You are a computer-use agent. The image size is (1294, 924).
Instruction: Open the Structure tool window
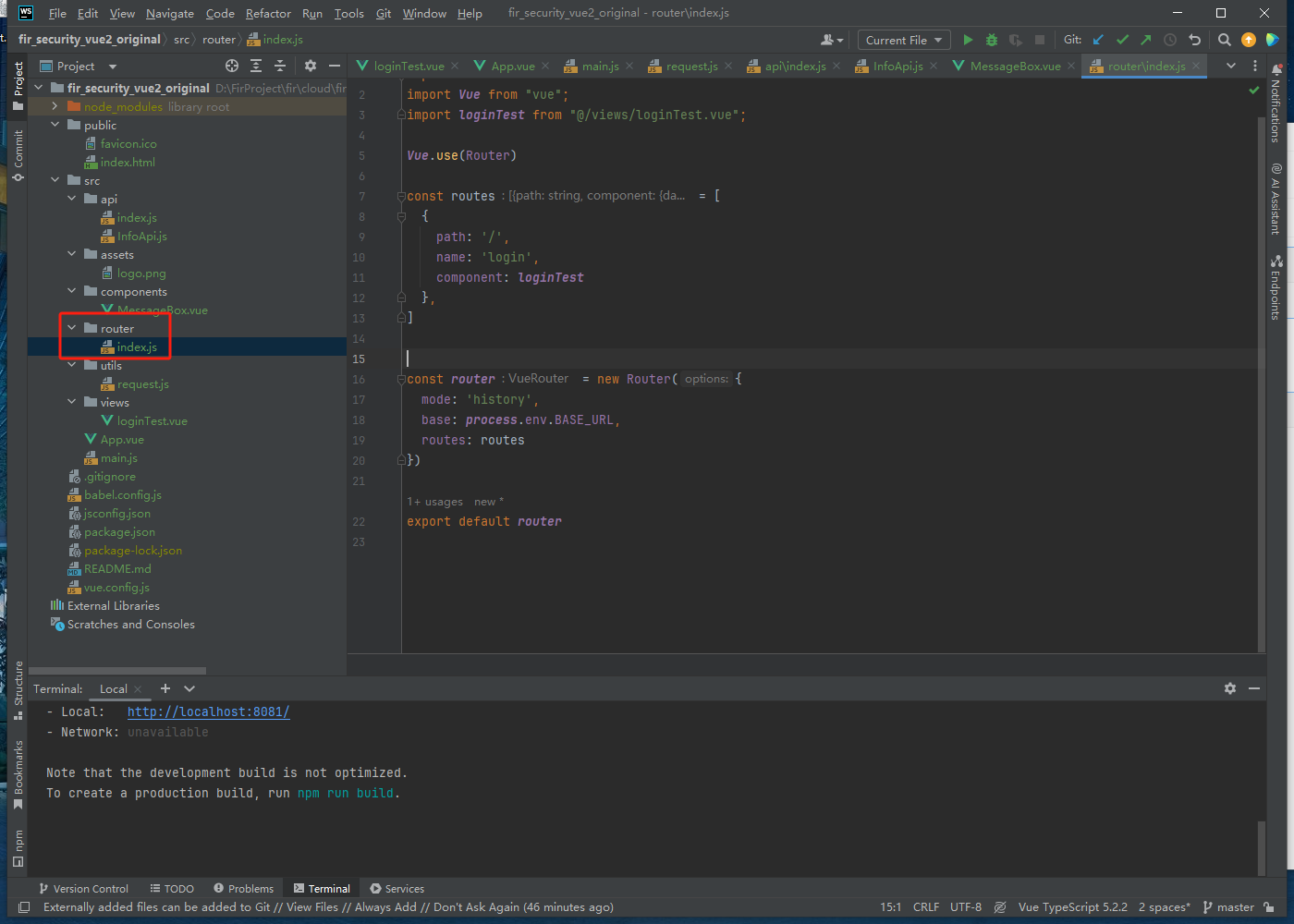click(x=18, y=690)
